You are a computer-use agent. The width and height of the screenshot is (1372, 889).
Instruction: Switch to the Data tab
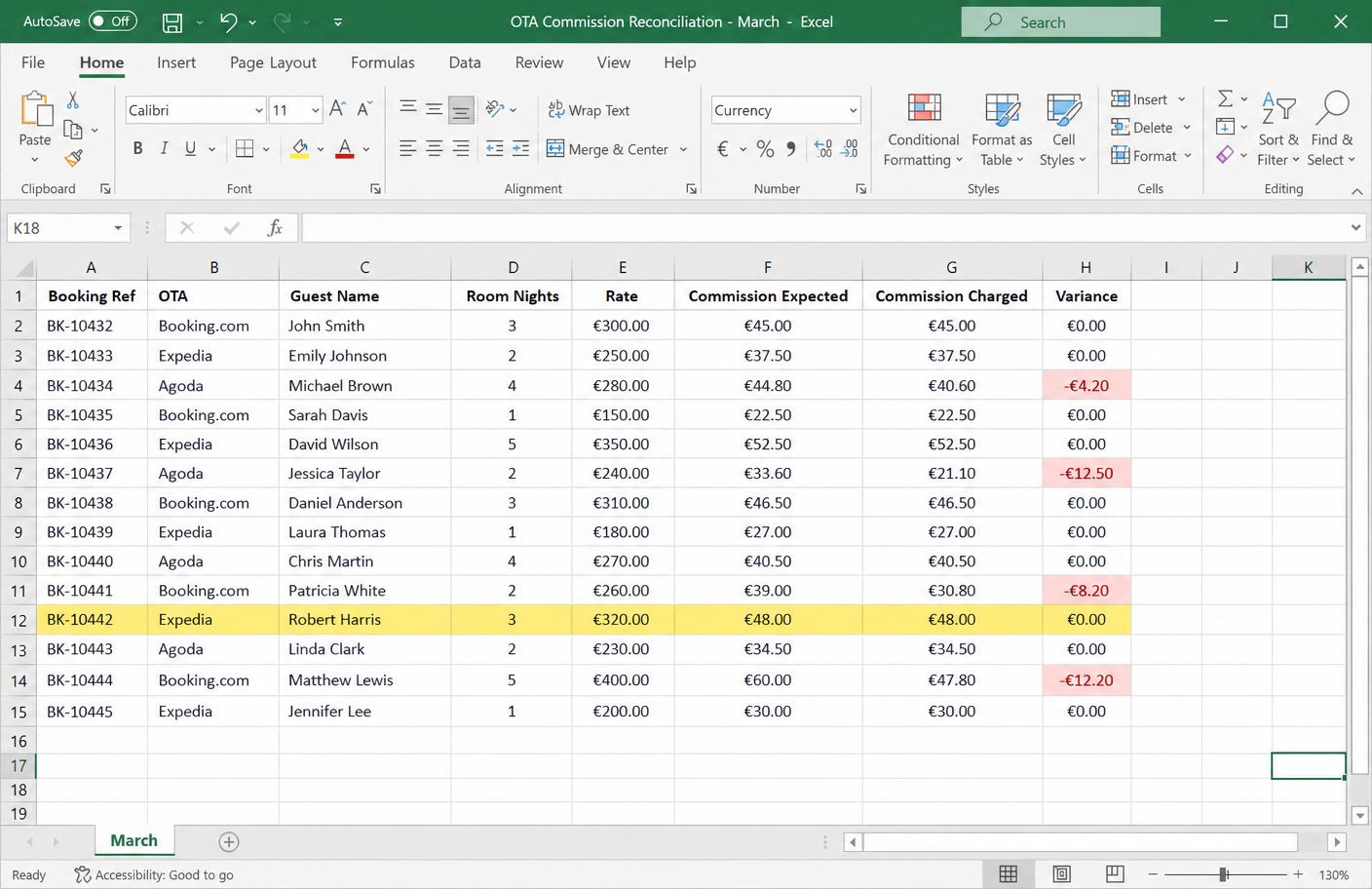pos(465,62)
